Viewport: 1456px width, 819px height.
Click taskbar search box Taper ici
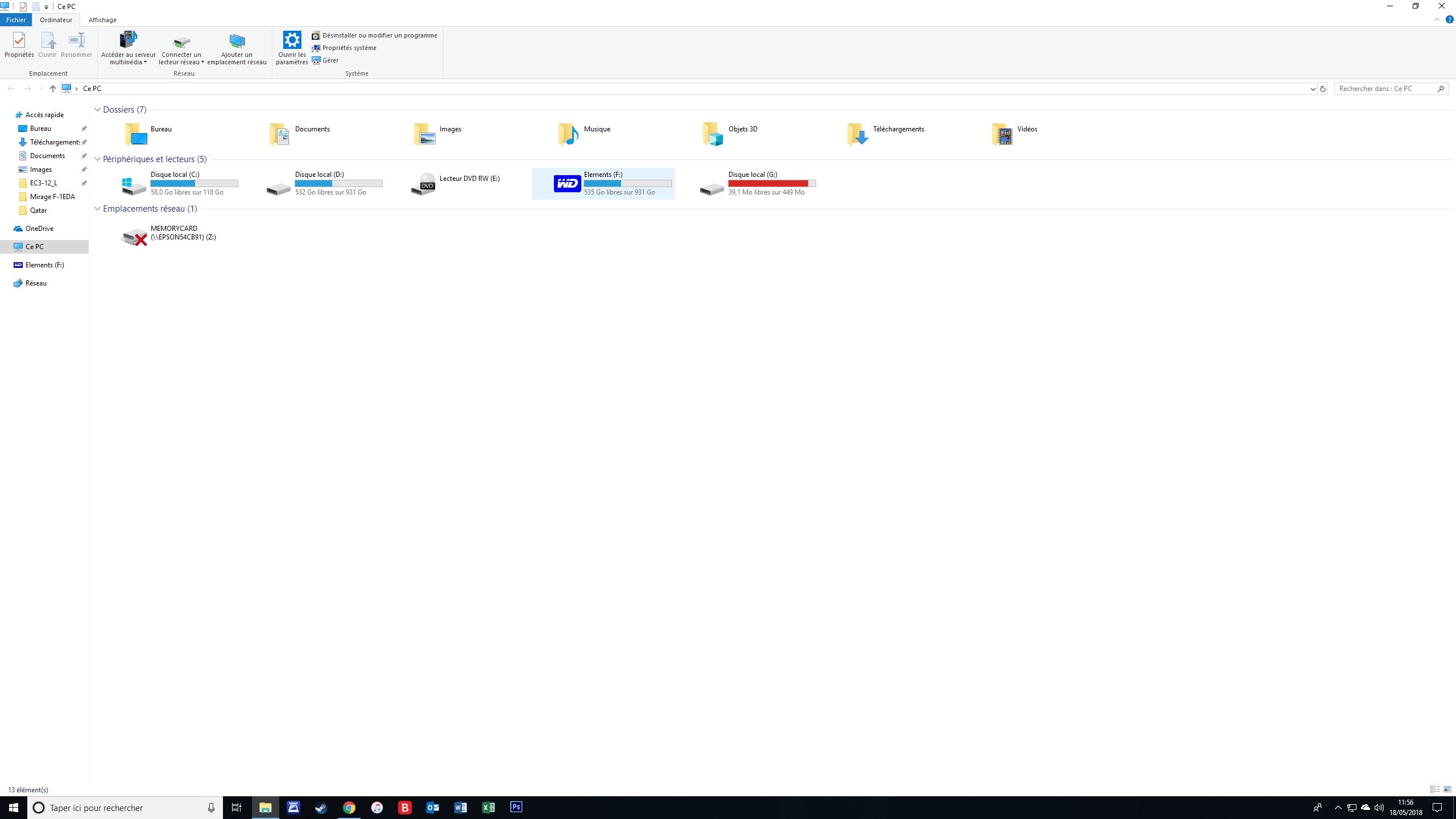[125, 808]
